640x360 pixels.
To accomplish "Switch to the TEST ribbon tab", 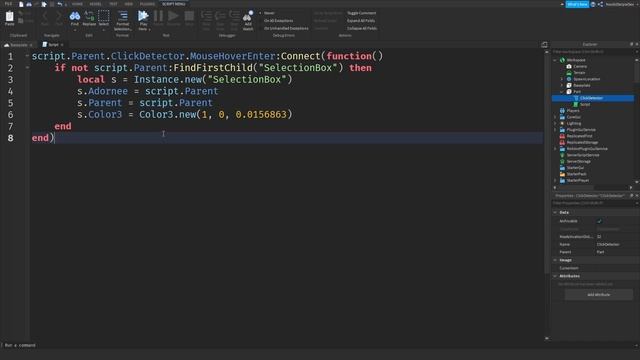I will coord(113,4).
